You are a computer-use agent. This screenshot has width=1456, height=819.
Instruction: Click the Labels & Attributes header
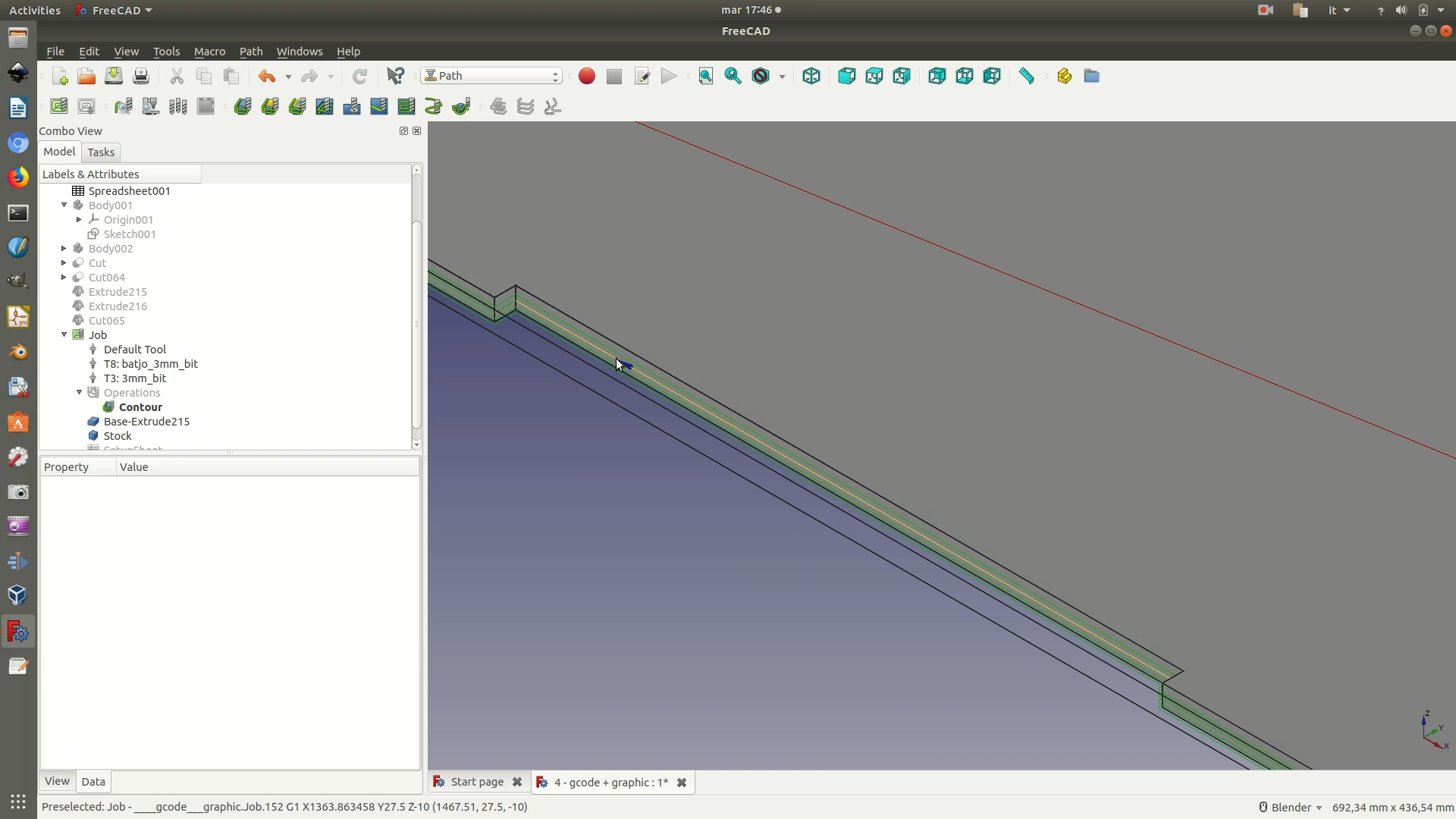[121, 174]
